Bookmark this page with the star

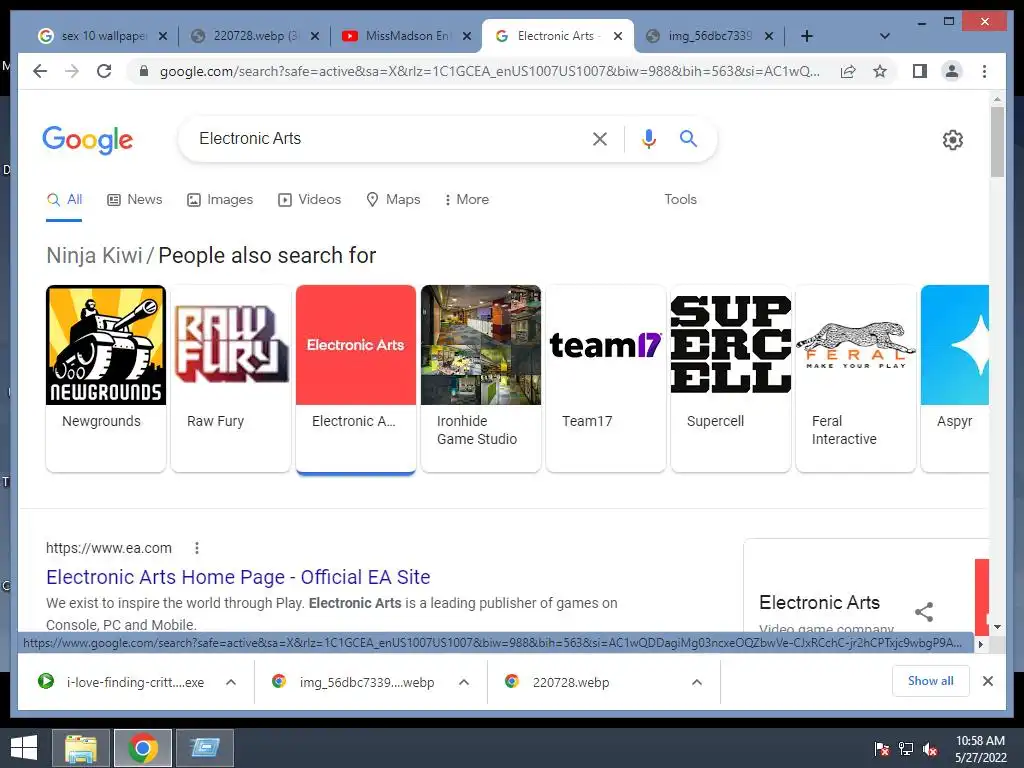[x=880, y=71]
